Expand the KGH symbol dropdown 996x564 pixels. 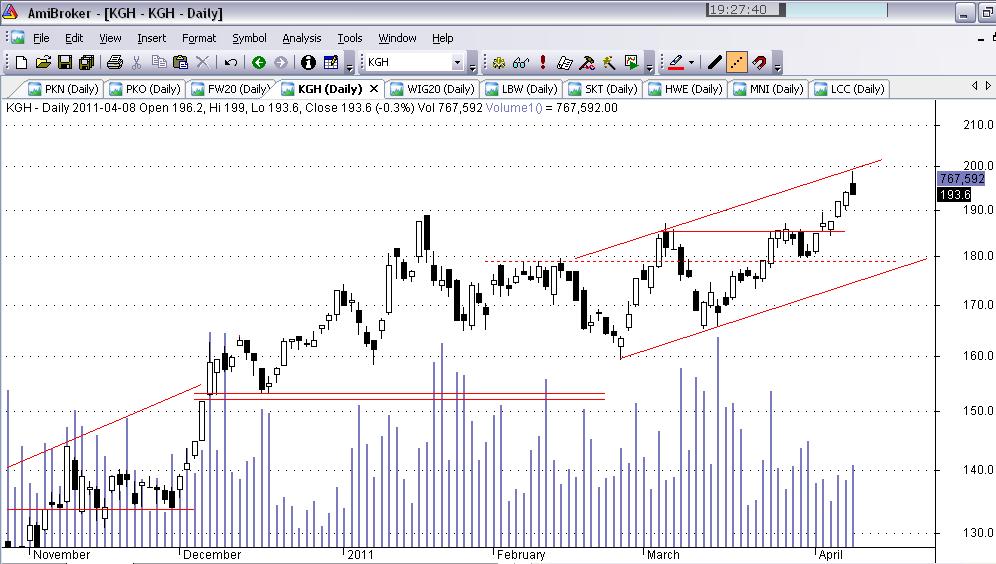(458, 63)
